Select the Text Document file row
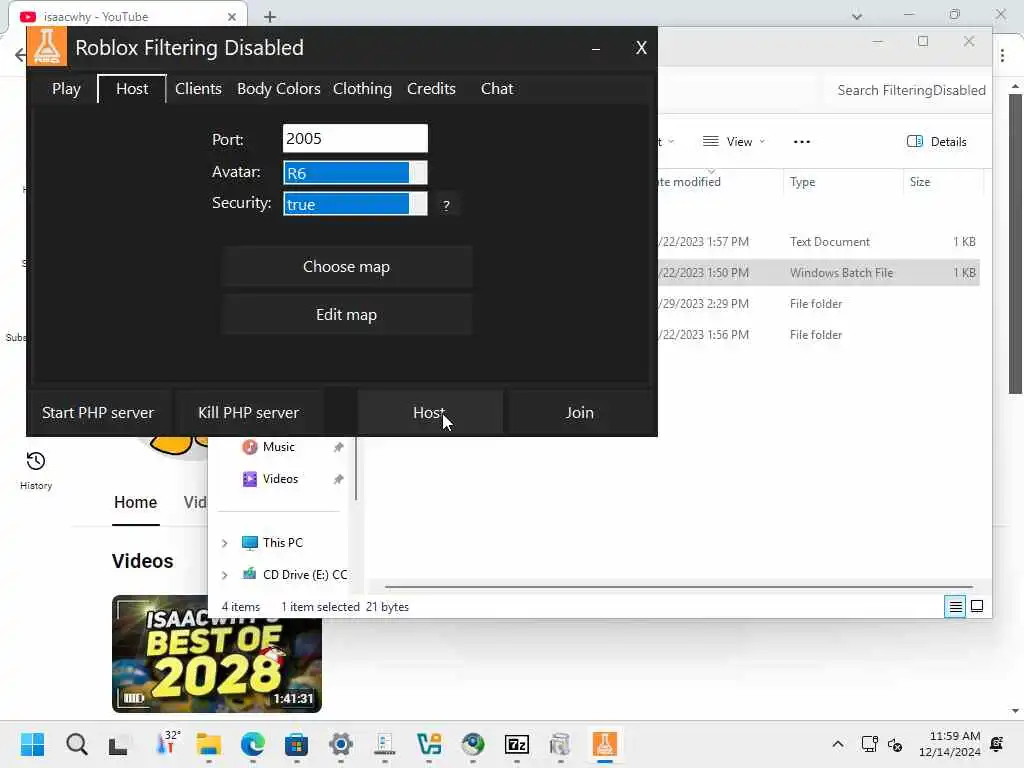 click(x=818, y=242)
